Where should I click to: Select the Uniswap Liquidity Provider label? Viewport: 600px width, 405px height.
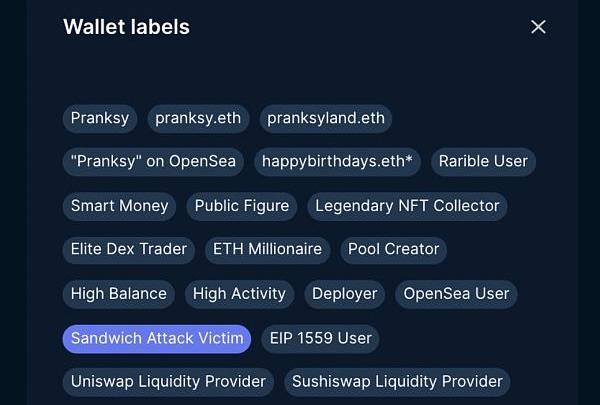(x=168, y=381)
